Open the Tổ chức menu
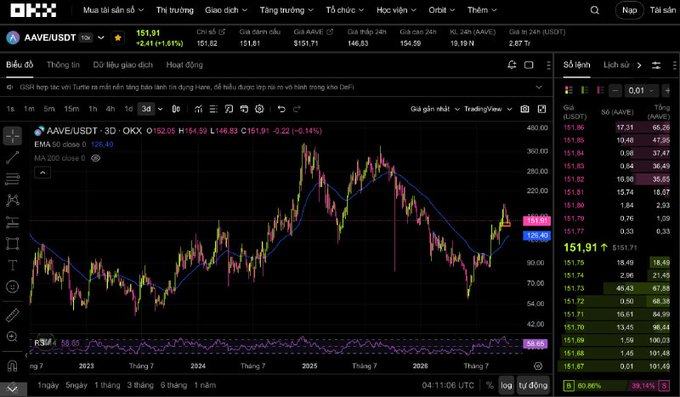 coord(345,10)
